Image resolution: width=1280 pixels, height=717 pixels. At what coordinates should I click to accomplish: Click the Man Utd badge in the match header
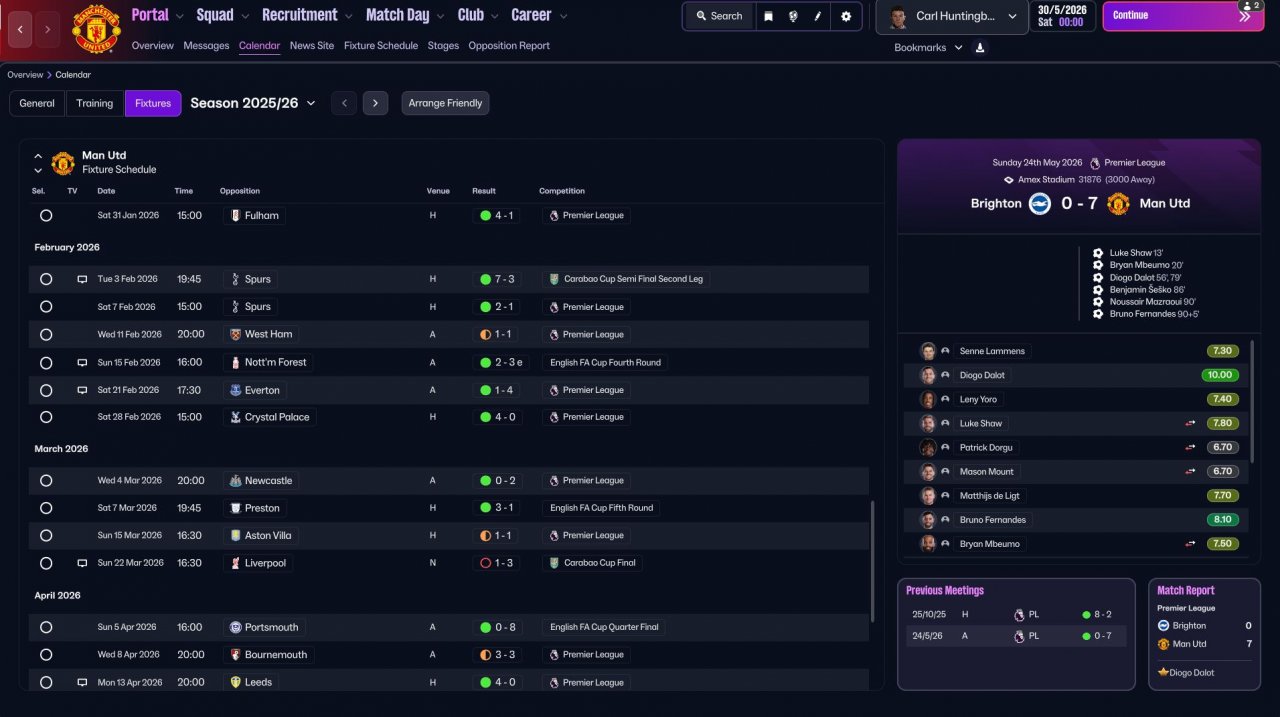1118,203
